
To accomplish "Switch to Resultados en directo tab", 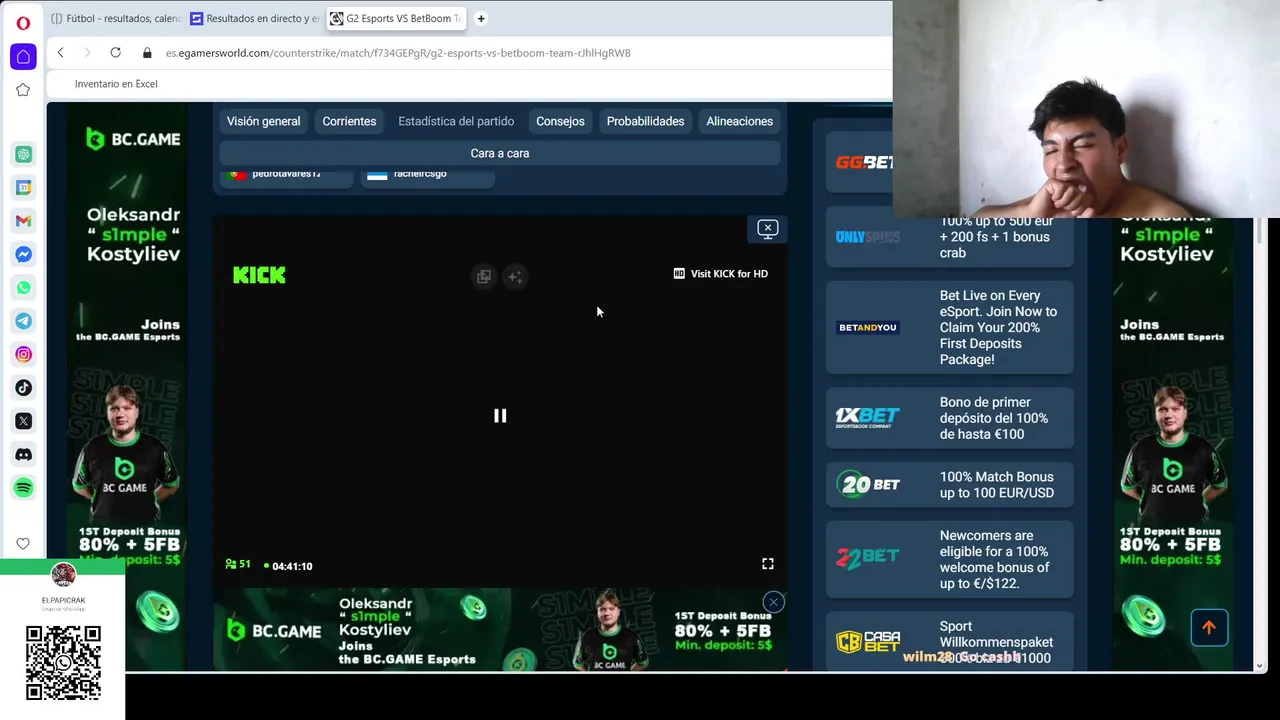I will 255,18.
